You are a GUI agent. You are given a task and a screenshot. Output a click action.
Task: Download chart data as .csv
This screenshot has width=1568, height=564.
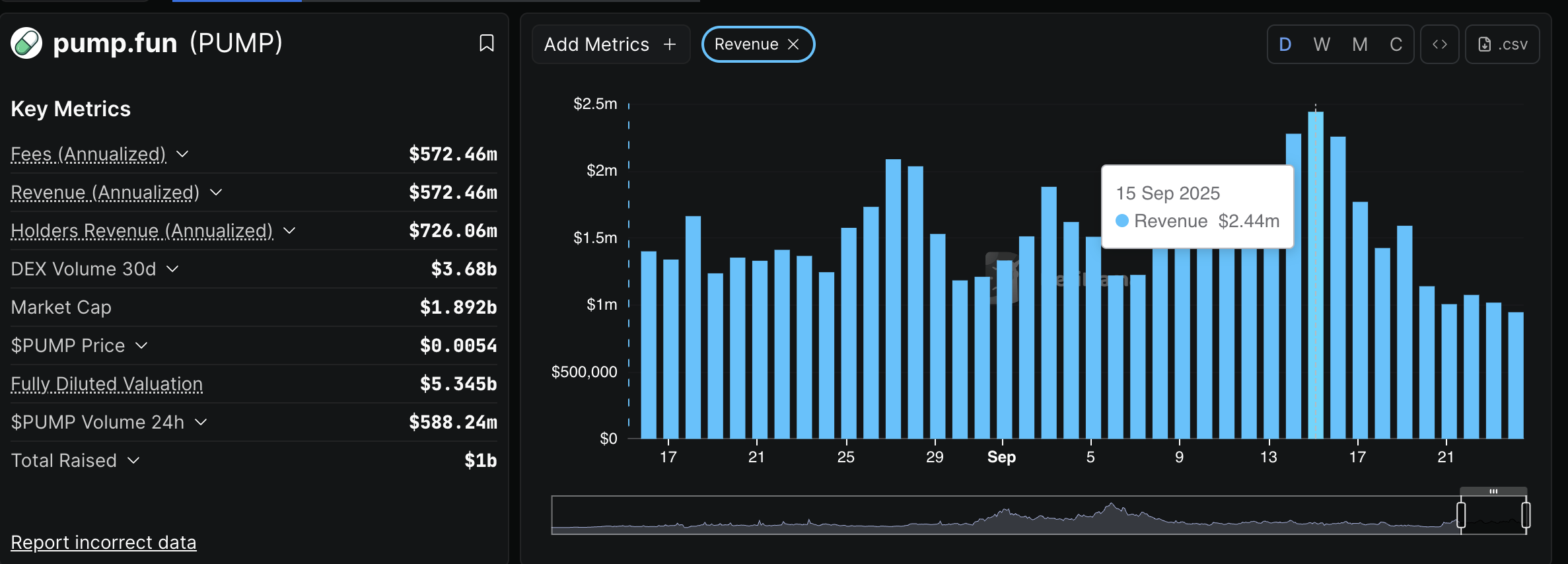coord(1502,44)
